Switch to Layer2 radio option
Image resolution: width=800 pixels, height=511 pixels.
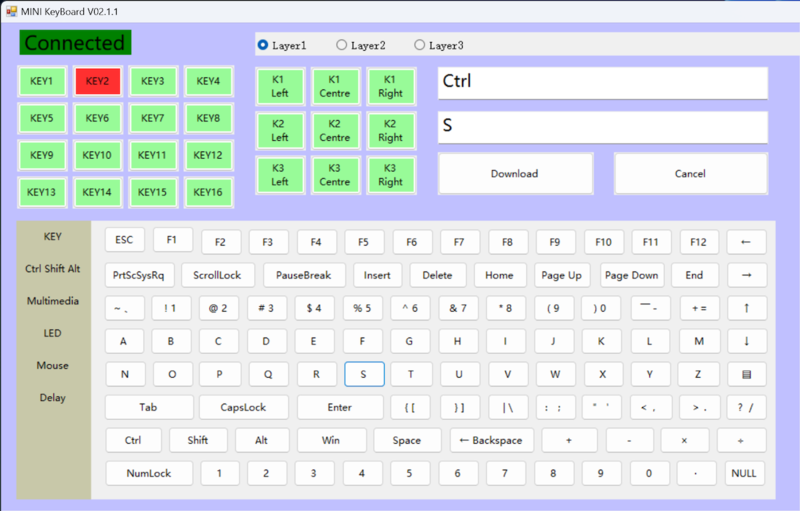pos(342,45)
